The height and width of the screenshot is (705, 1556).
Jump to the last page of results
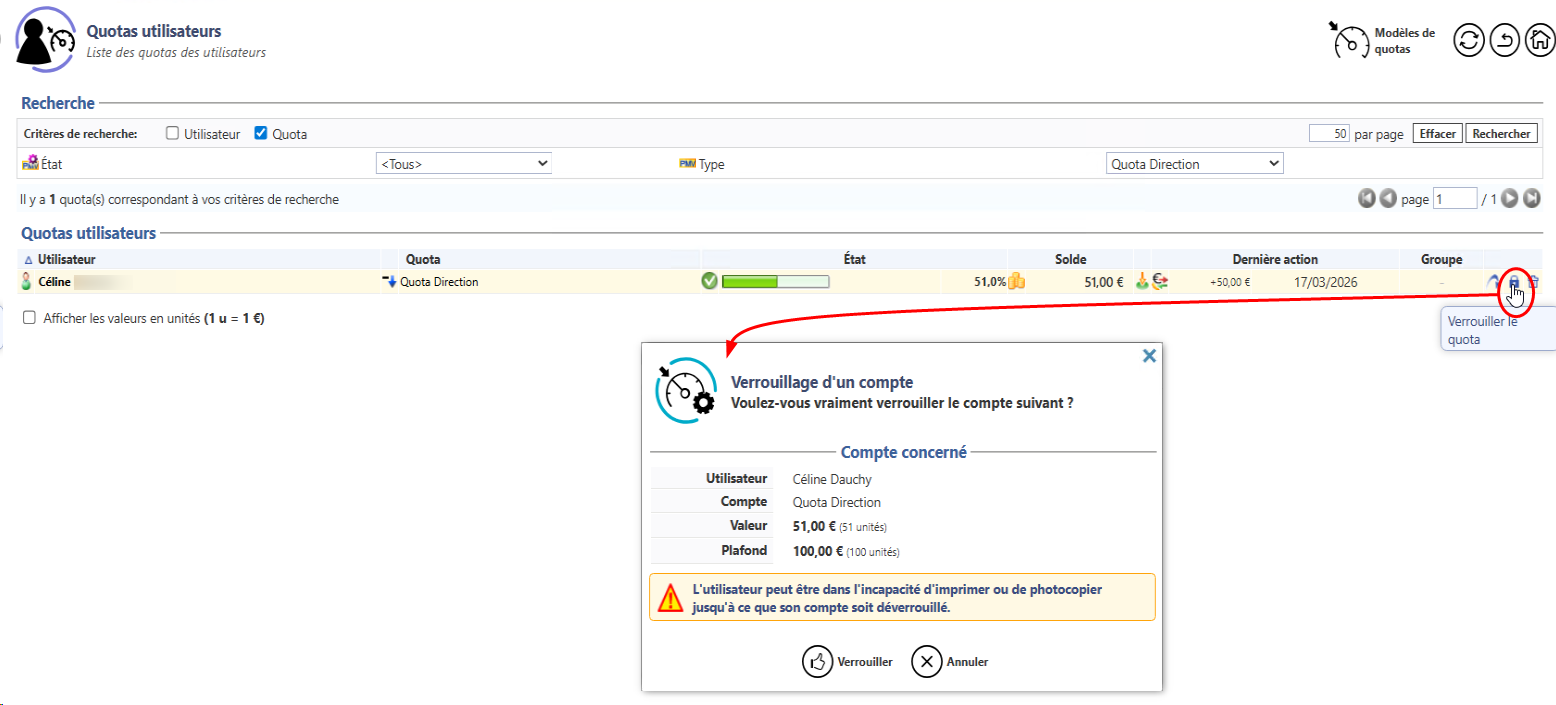[1532, 199]
